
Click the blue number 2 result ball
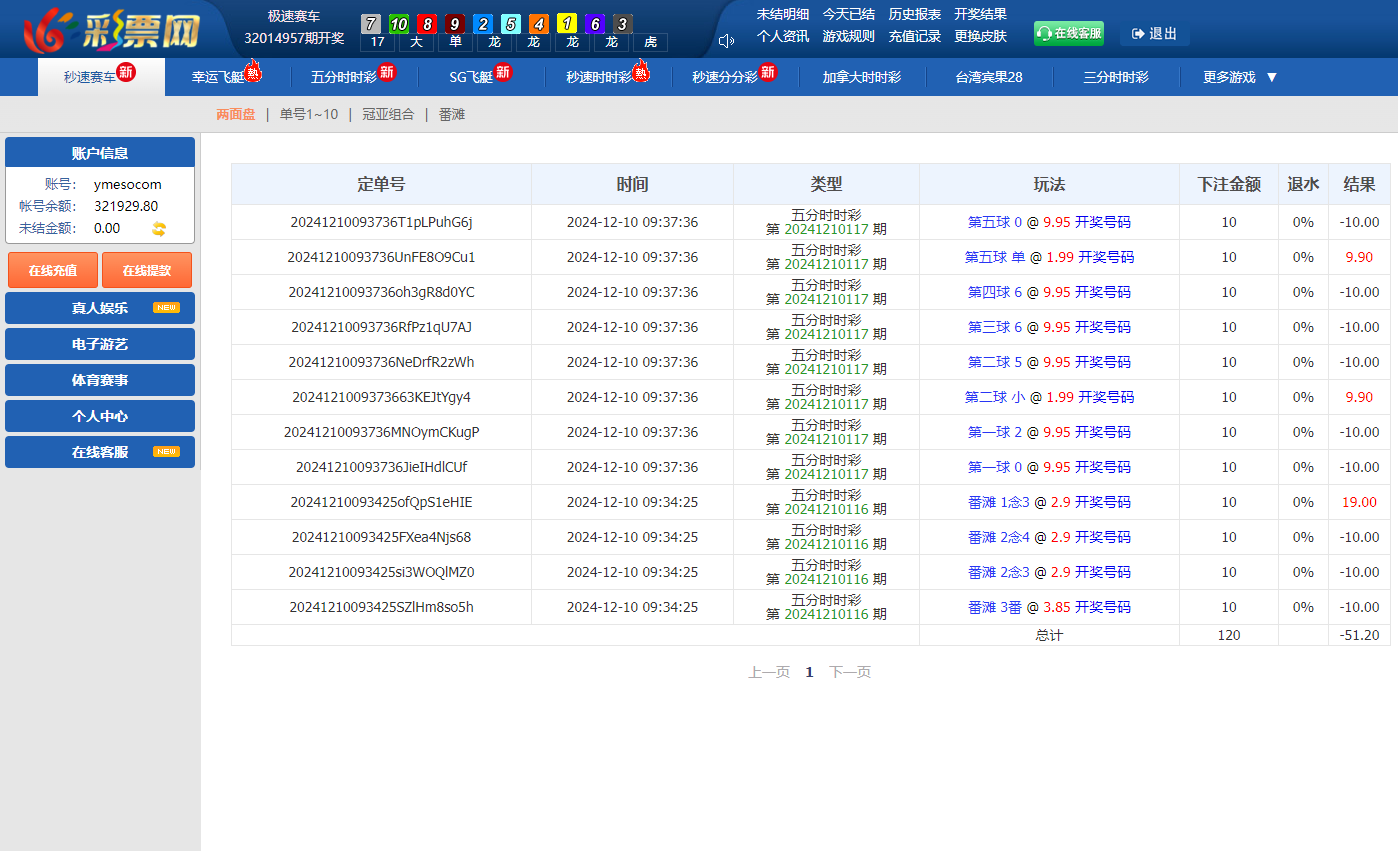coord(483,24)
